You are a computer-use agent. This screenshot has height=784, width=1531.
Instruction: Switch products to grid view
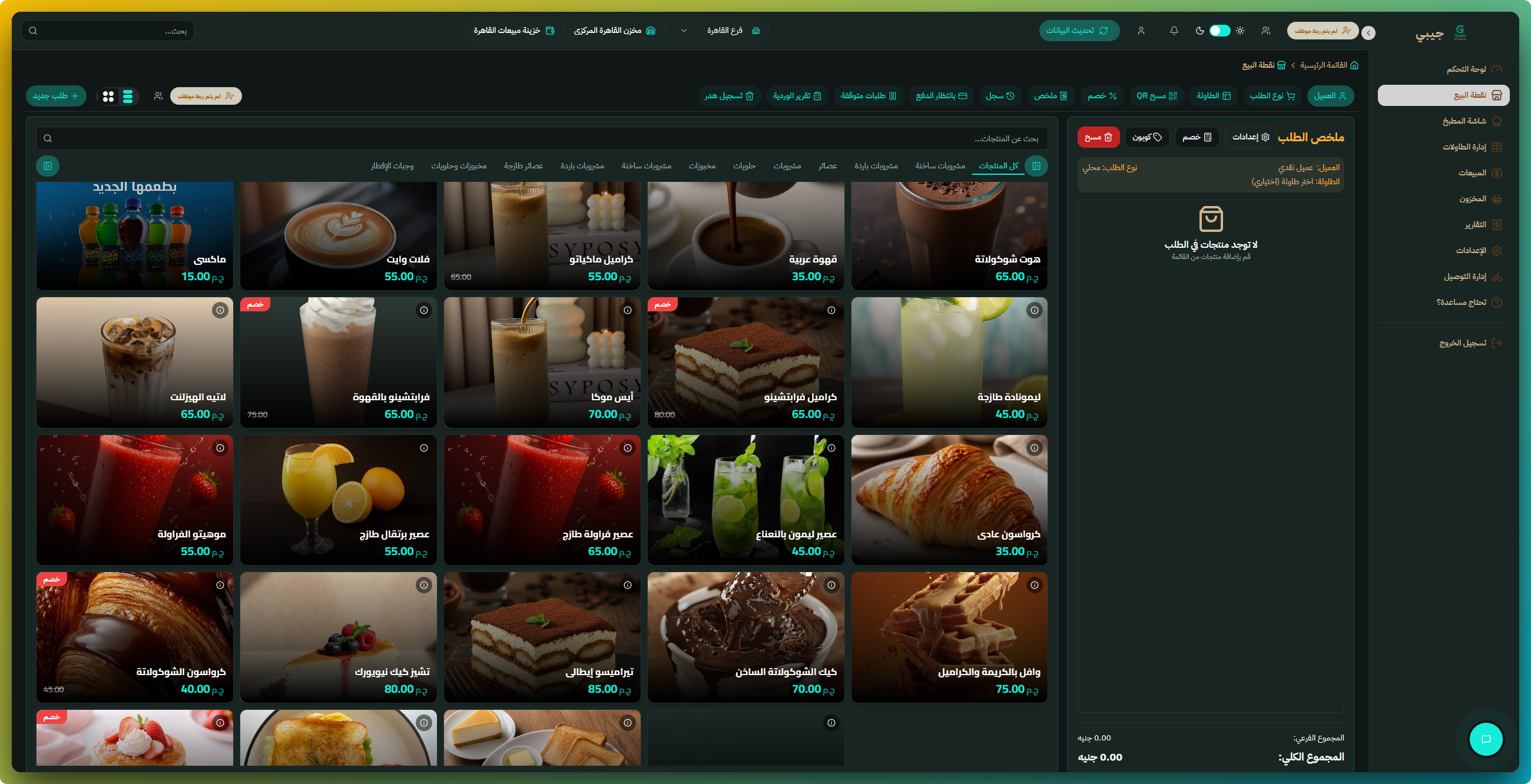[108, 96]
